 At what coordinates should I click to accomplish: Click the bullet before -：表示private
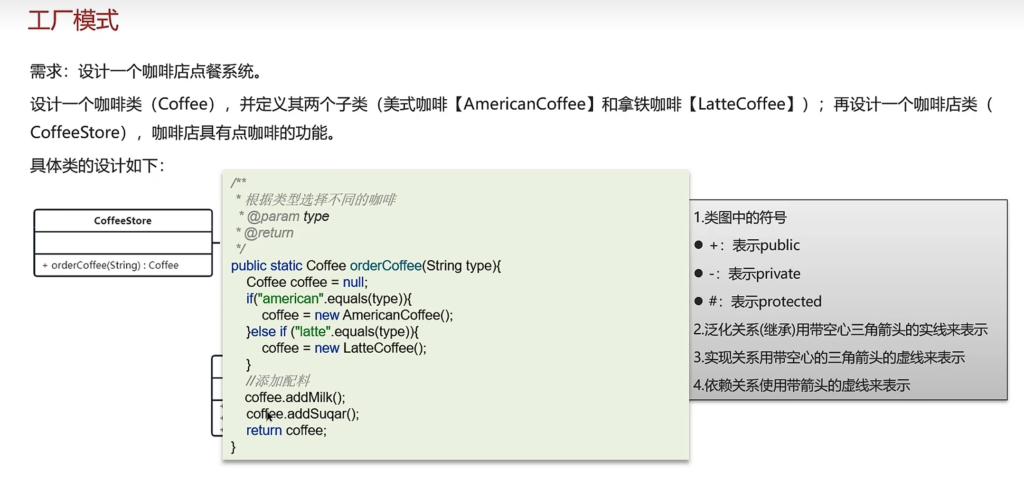click(699, 274)
